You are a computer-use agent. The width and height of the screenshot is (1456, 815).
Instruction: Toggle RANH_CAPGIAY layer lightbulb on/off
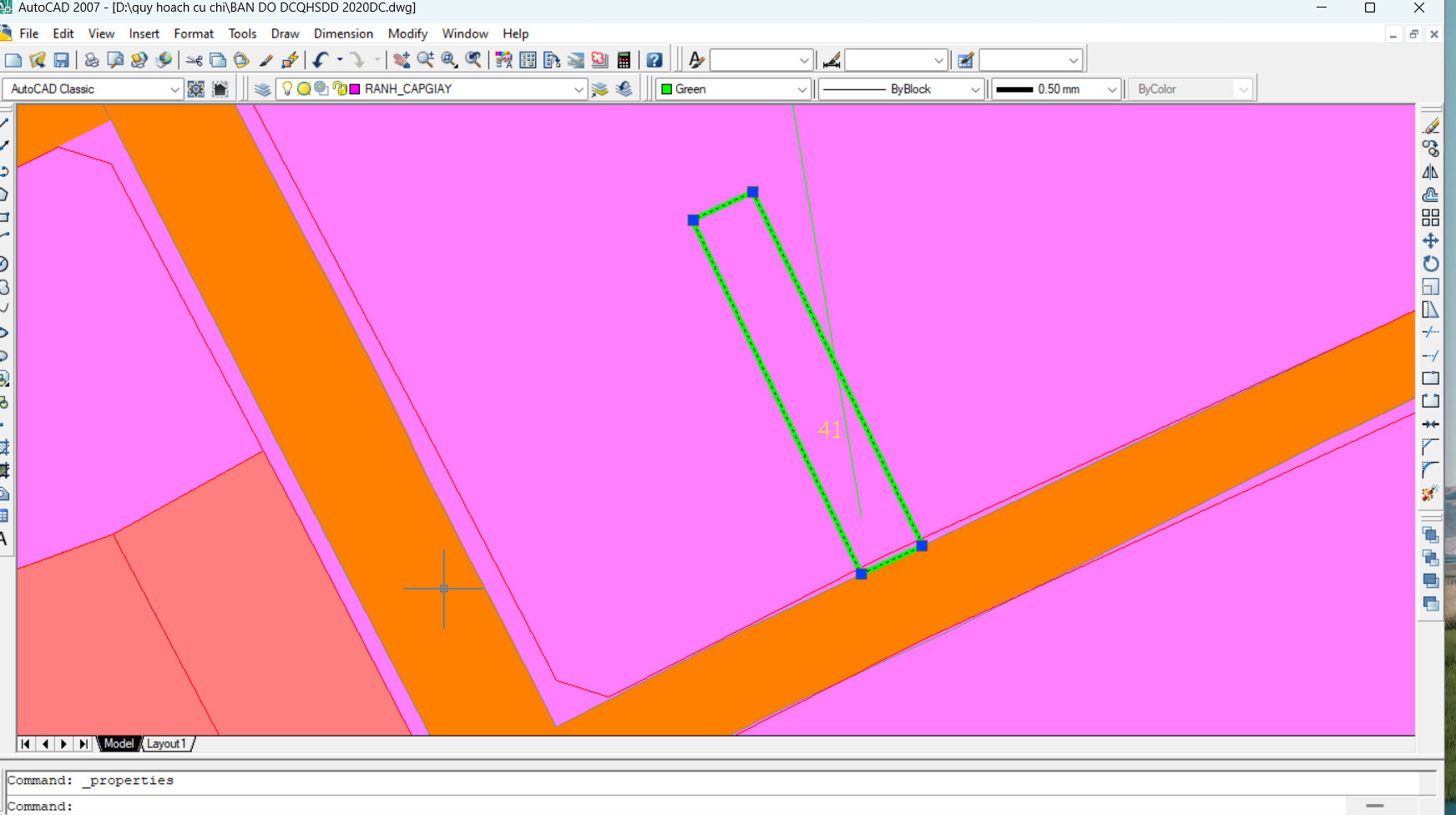pos(287,89)
